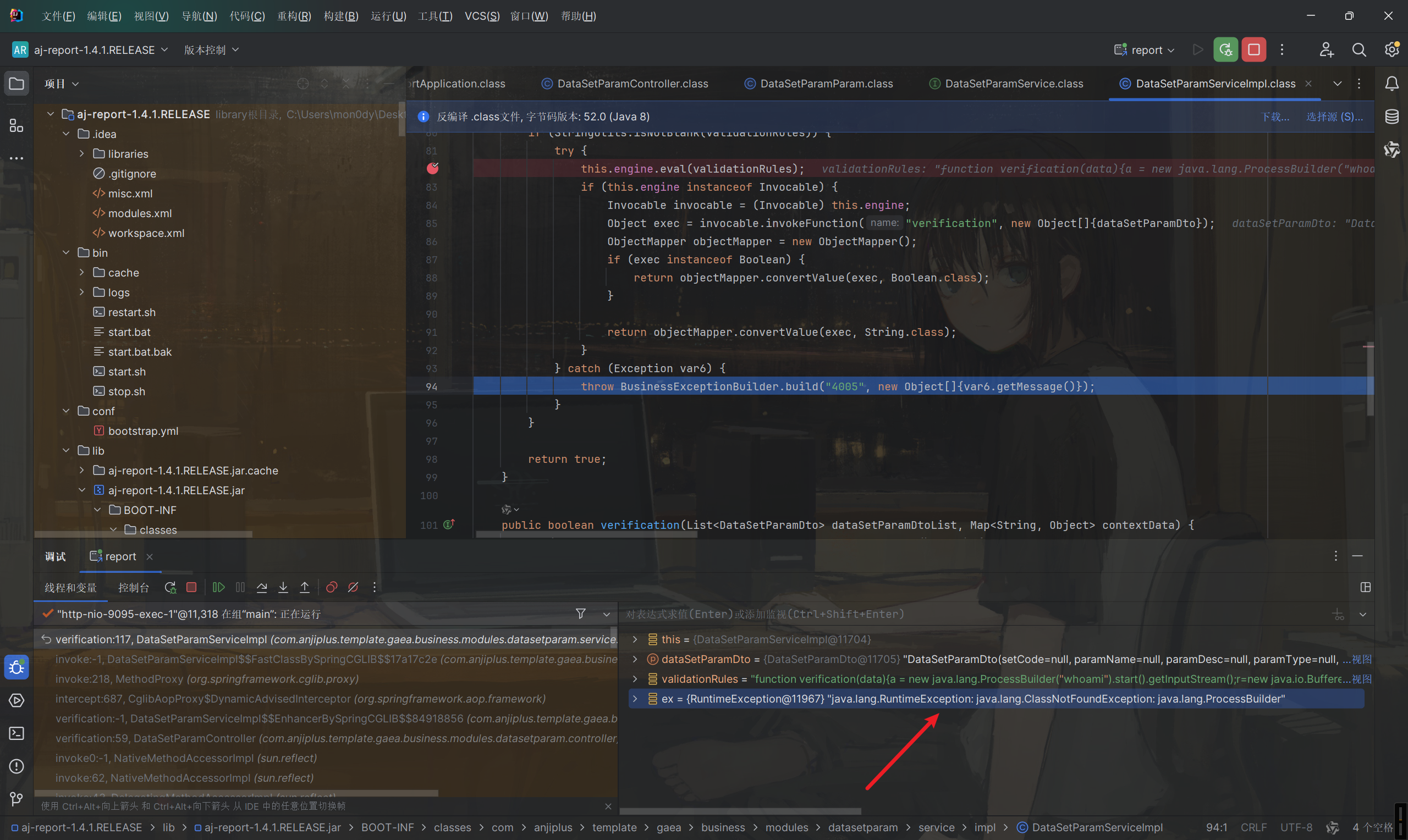Select the 线程和变量 tab
Image resolution: width=1408 pixels, height=840 pixels.
pyautogui.click(x=71, y=588)
